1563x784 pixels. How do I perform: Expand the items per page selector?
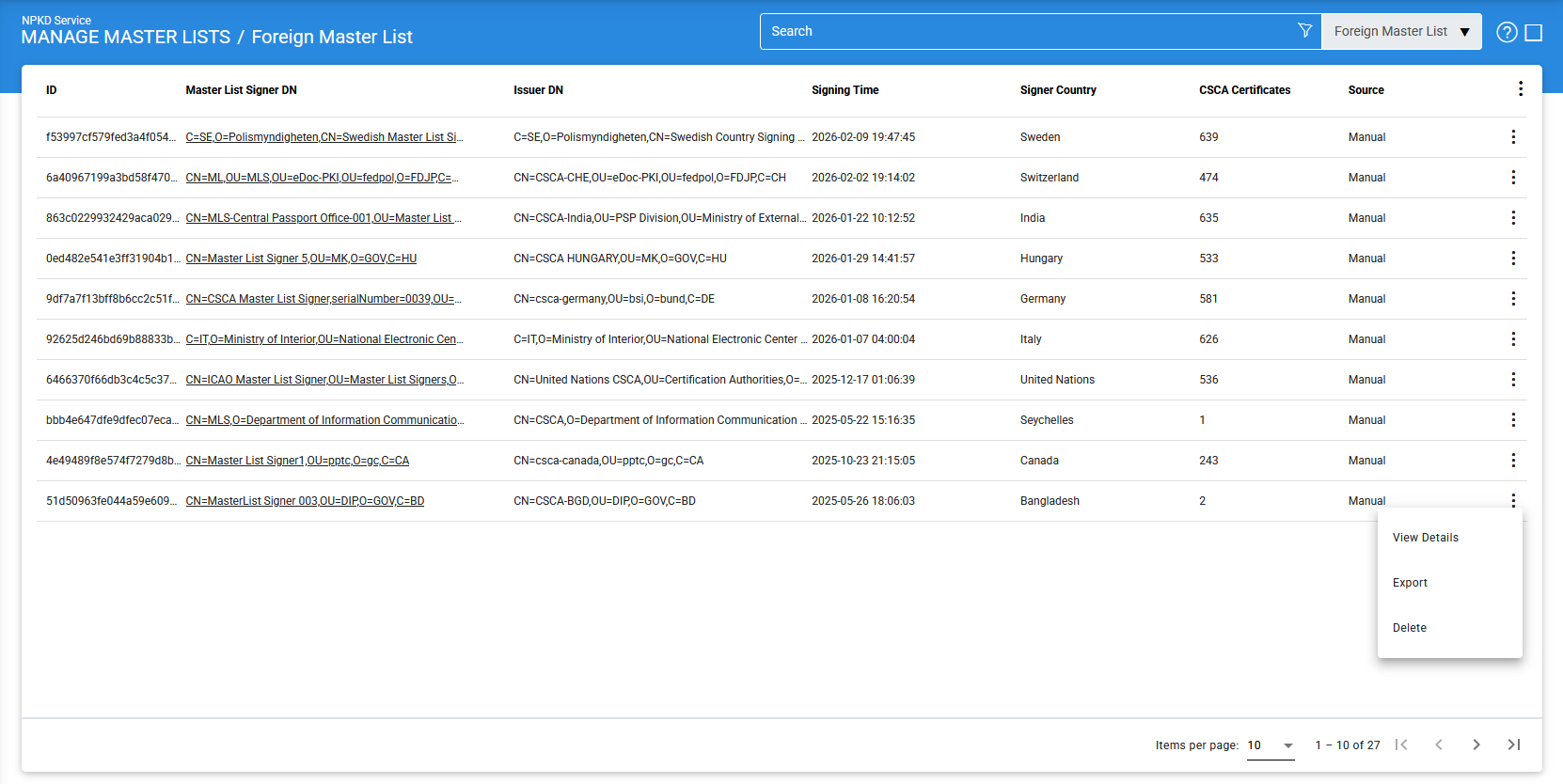[1271, 745]
